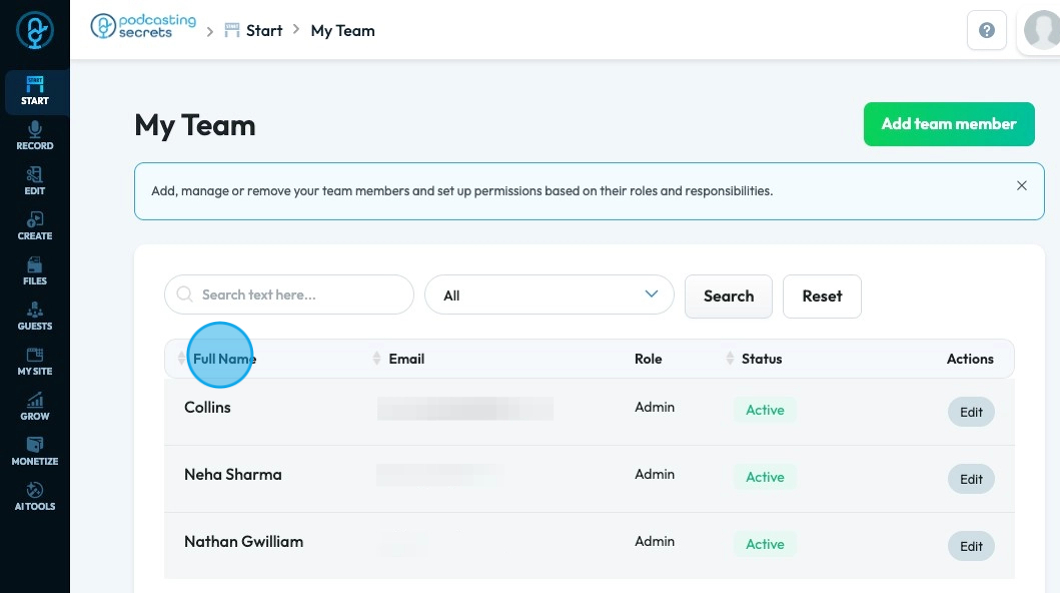
Task: Open Files from the sidebar
Action: click(x=35, y=271)
